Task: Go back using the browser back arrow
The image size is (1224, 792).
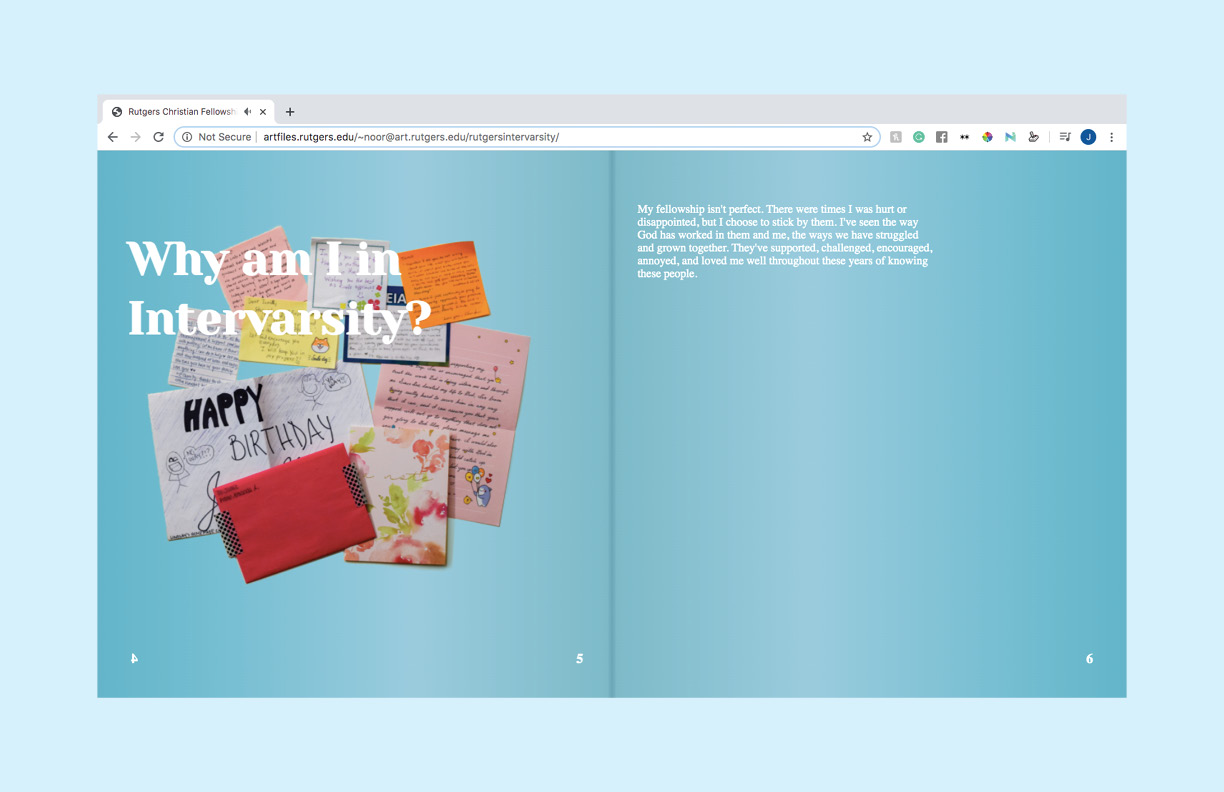Action: tap(113, 137)
